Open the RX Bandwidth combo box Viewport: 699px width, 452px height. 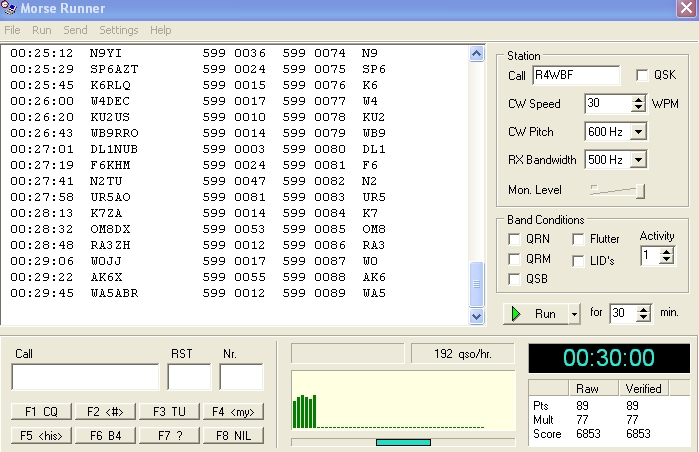[639, 160]
